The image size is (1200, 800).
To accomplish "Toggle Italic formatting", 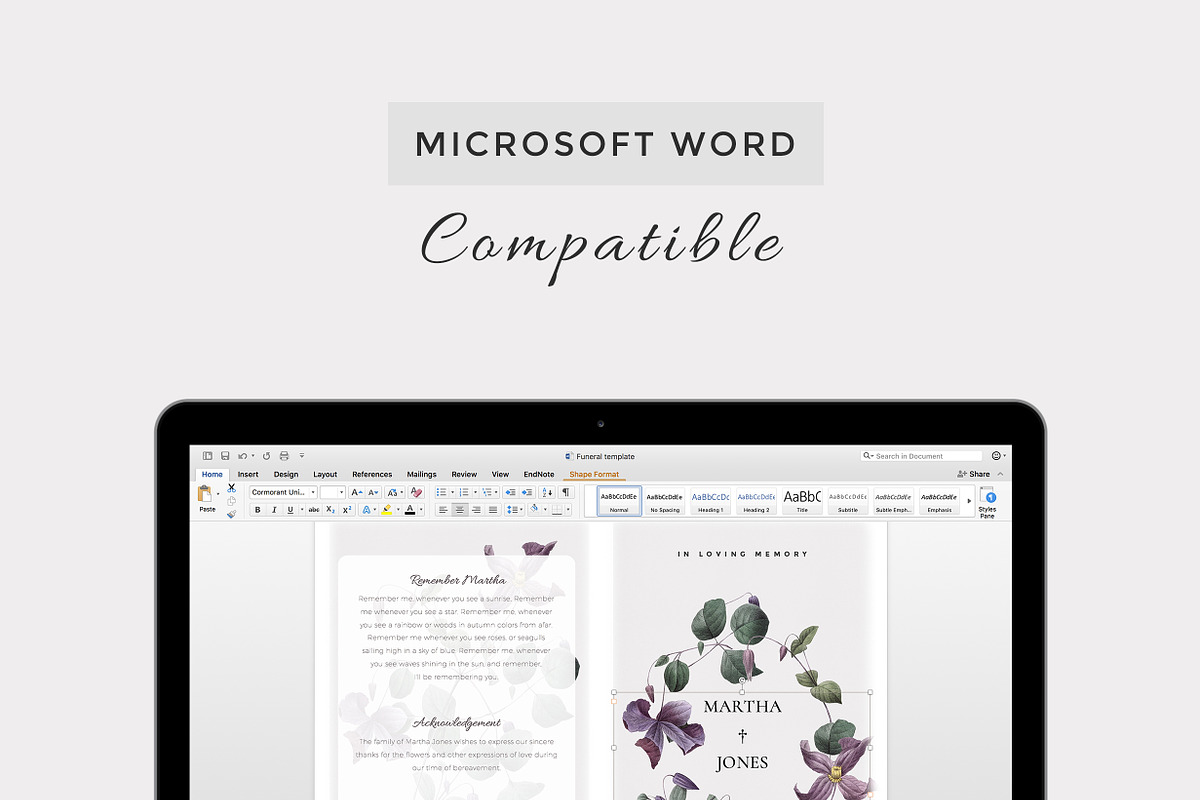I will coord(274,510).
